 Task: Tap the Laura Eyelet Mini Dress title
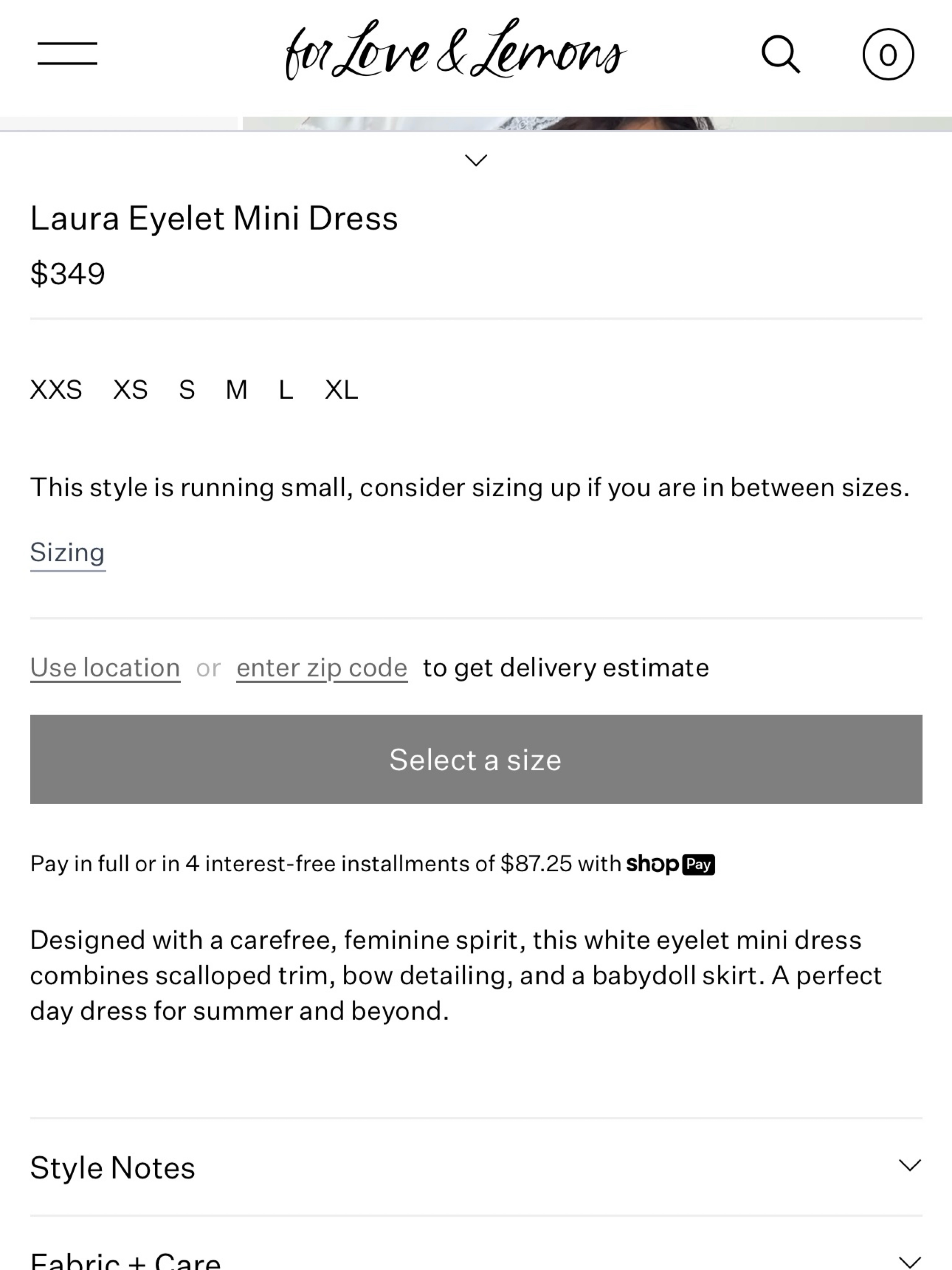tap(214, 219)
